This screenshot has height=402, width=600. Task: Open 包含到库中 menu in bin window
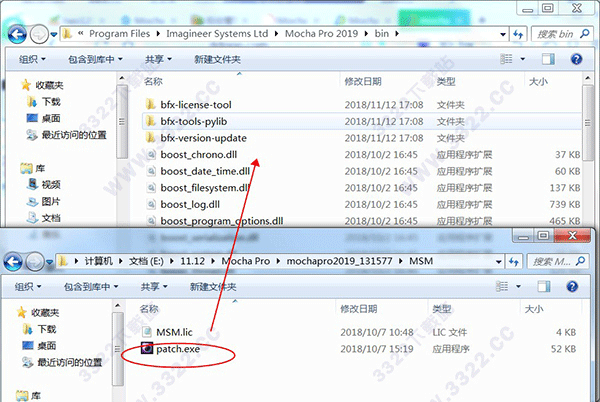tap(95, 59)
